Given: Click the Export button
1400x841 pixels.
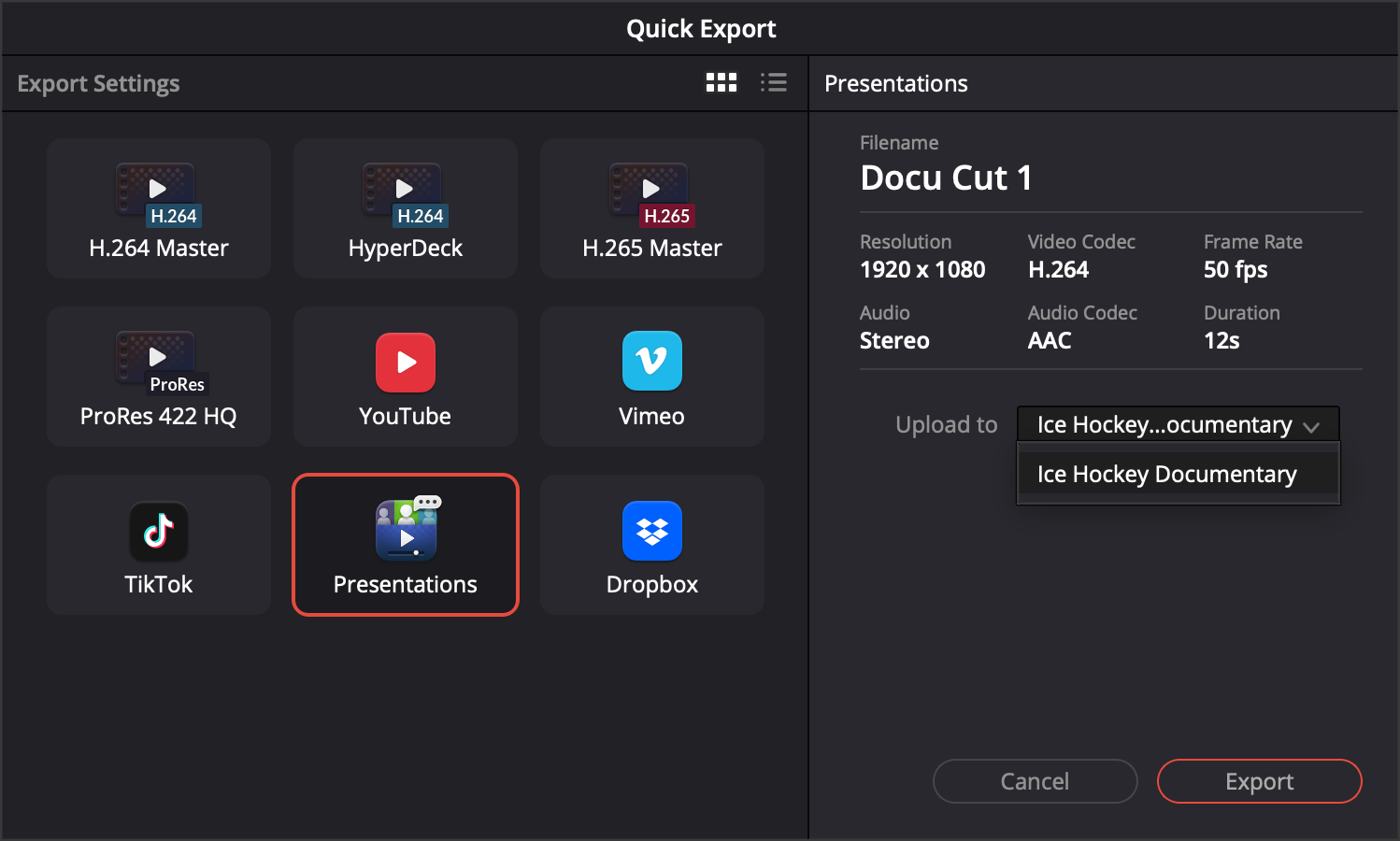Looking at the screenshot, I should [x=1260, y=781].
